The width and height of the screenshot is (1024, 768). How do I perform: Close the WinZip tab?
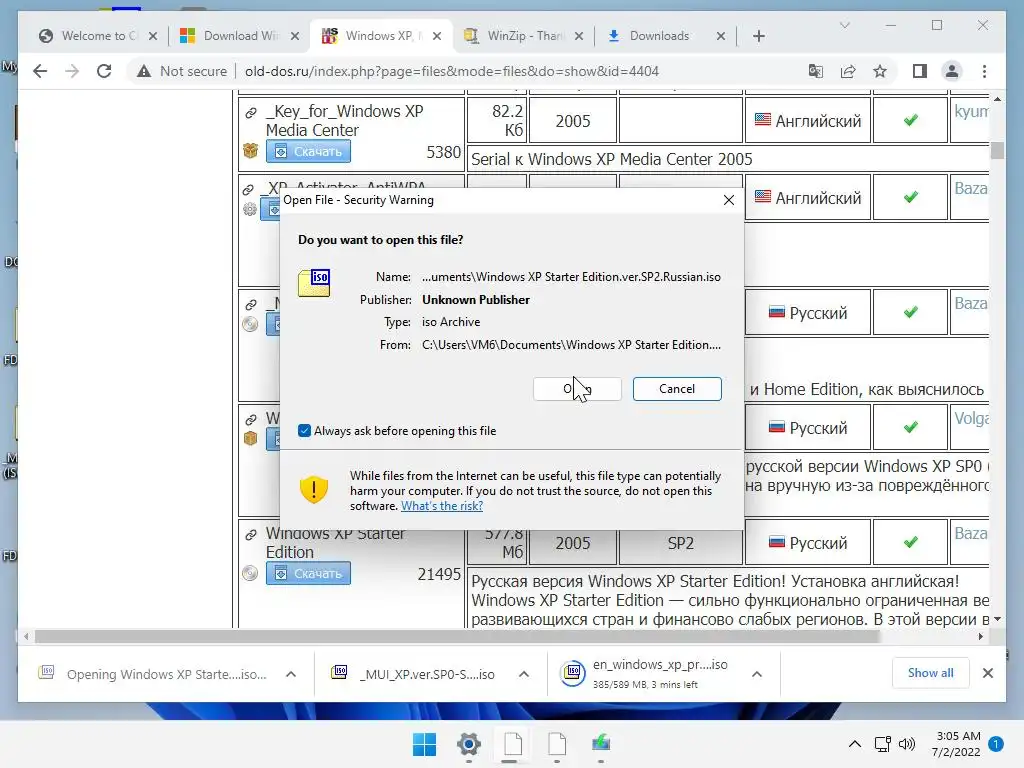point(579,36)
